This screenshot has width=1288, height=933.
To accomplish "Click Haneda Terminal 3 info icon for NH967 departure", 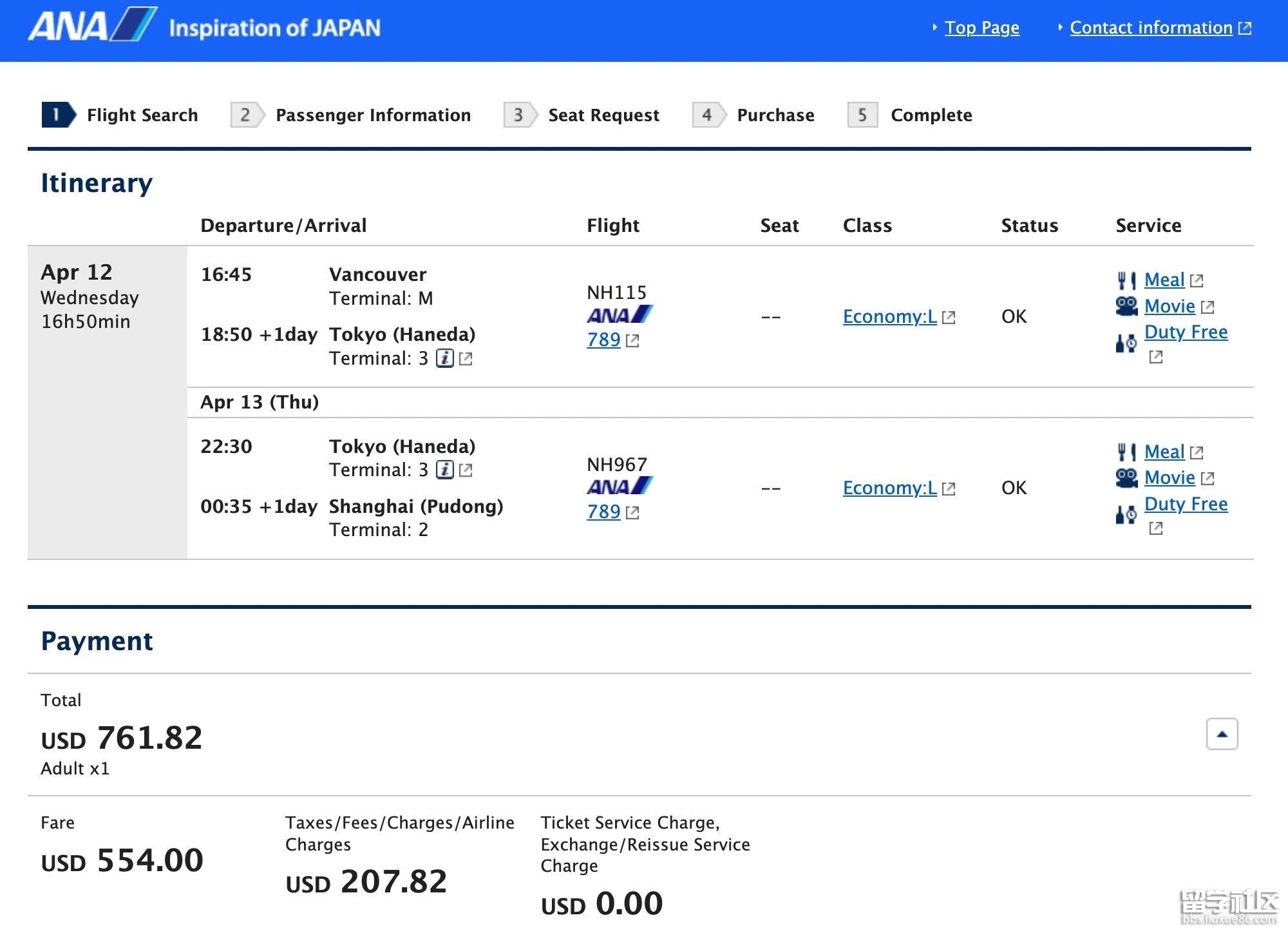I will (445, 470).
